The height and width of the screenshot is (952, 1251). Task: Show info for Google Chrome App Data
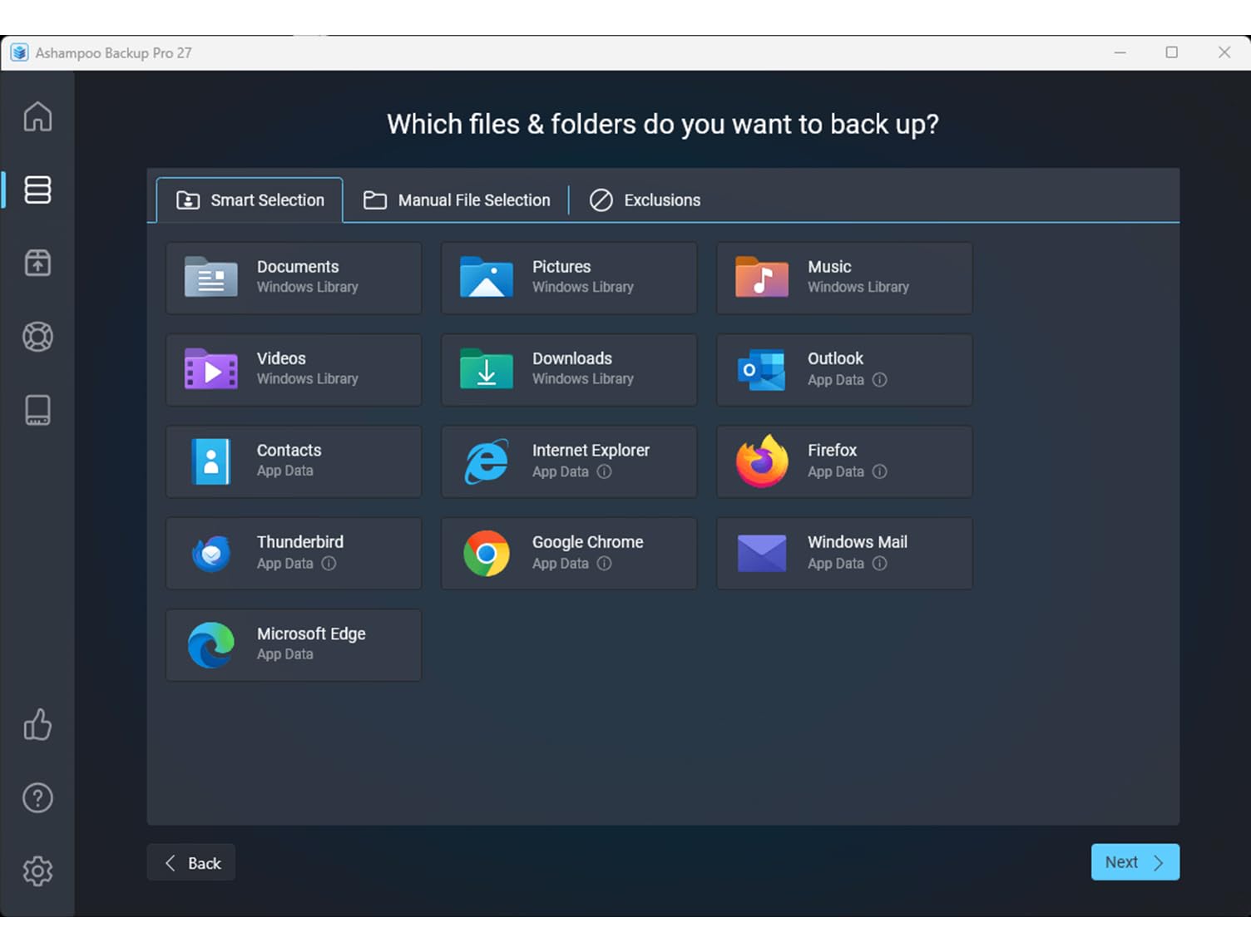(x=604, y=564)
